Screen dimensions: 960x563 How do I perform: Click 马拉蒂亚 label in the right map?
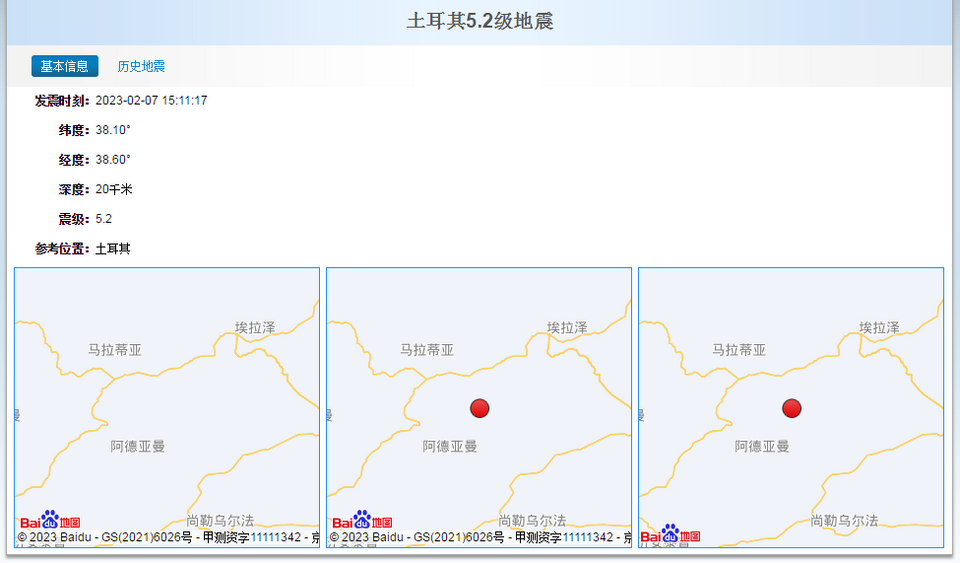coord(739,350)
